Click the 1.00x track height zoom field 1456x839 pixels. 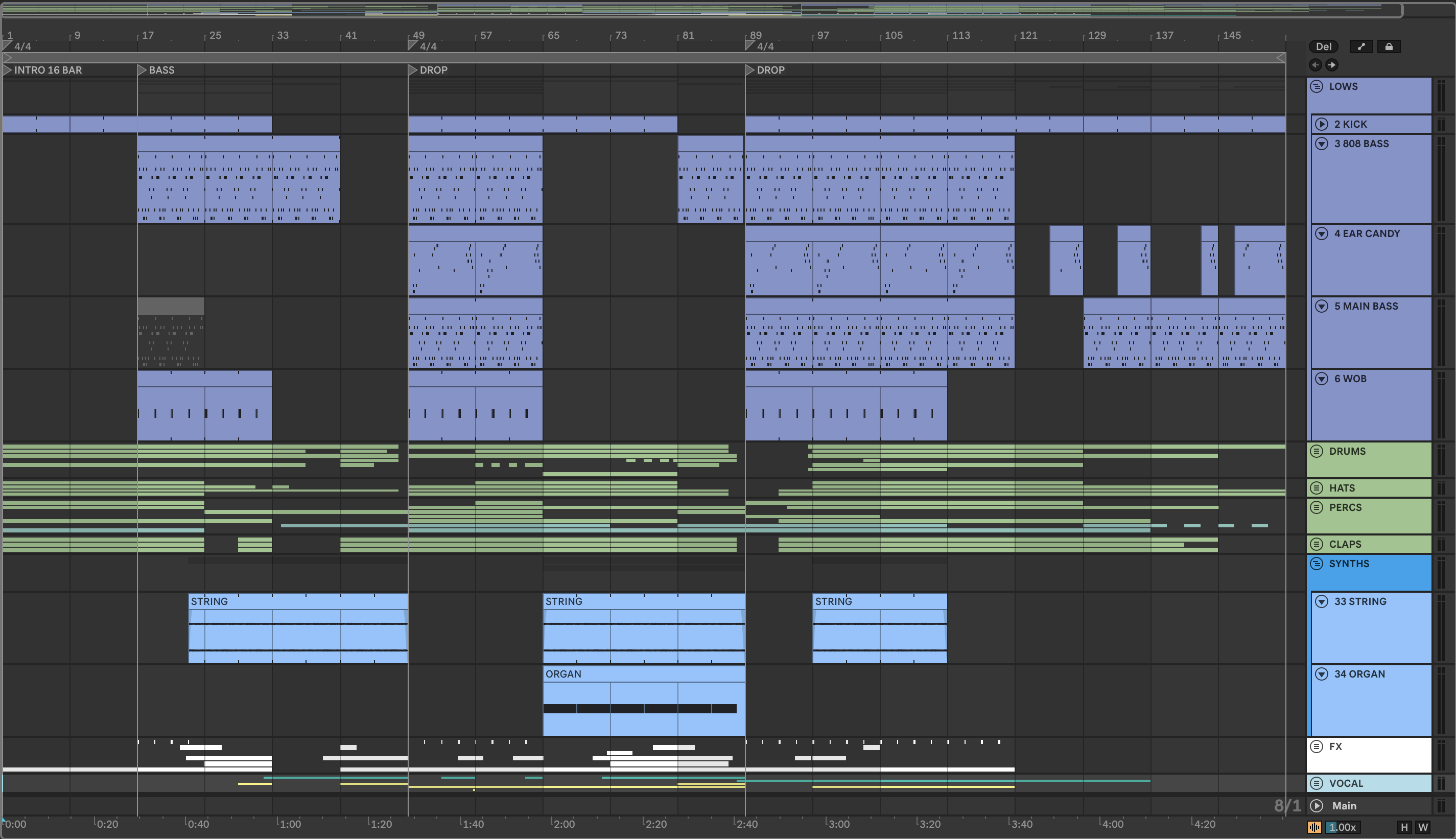click(x=1343, y=827)
